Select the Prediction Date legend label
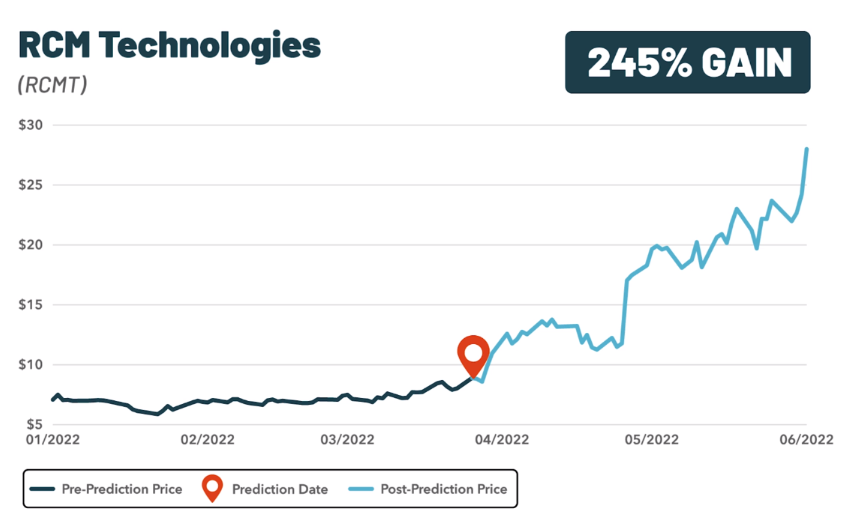This screenshot has height=517, width=841. 279,490
